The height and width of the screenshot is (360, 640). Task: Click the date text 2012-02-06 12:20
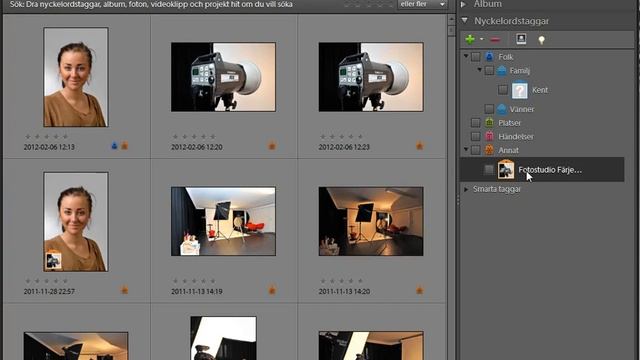click(x=197, y=147)
